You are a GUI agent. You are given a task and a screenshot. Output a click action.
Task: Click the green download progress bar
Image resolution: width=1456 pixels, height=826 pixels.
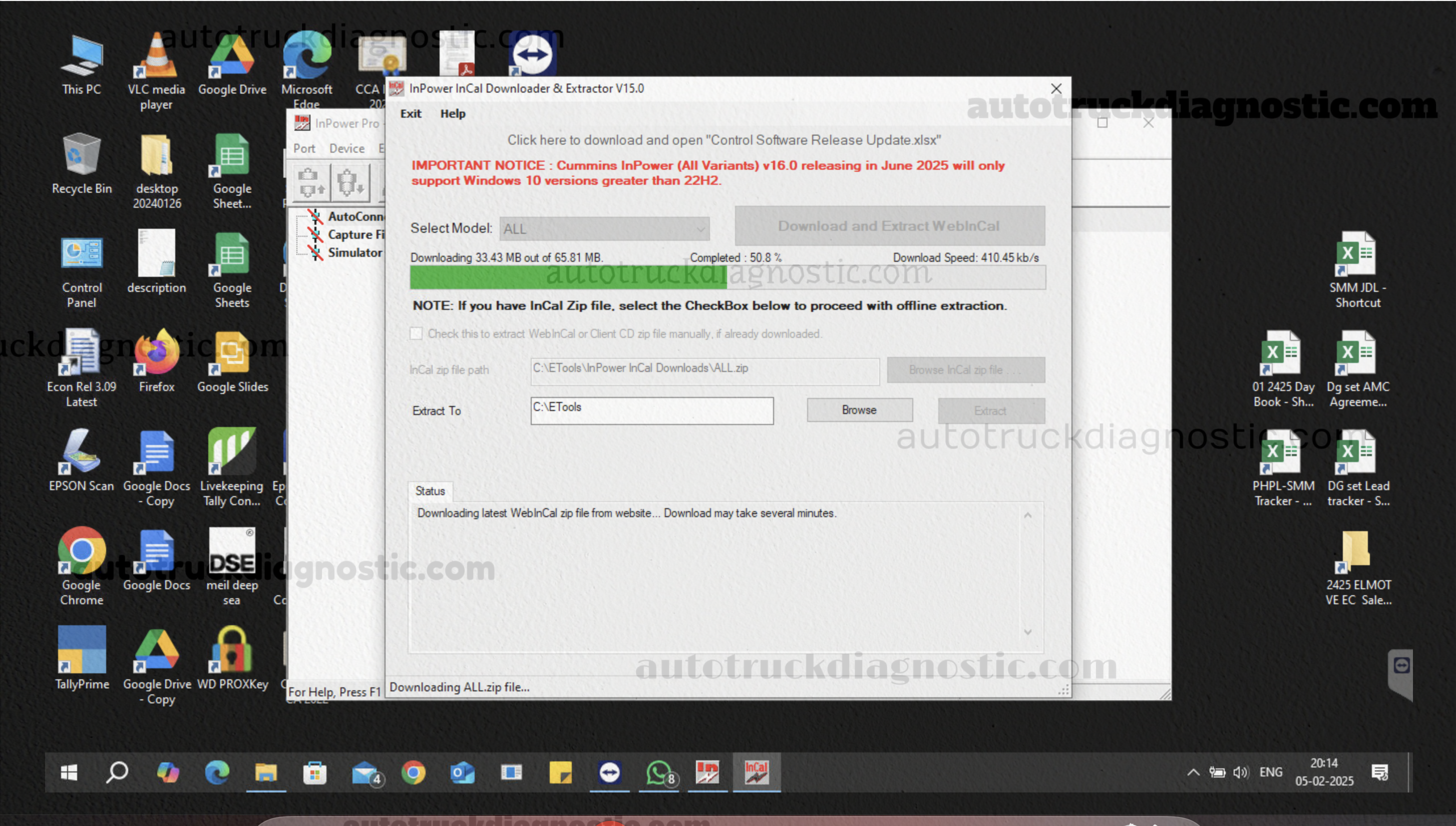(568, 277)
